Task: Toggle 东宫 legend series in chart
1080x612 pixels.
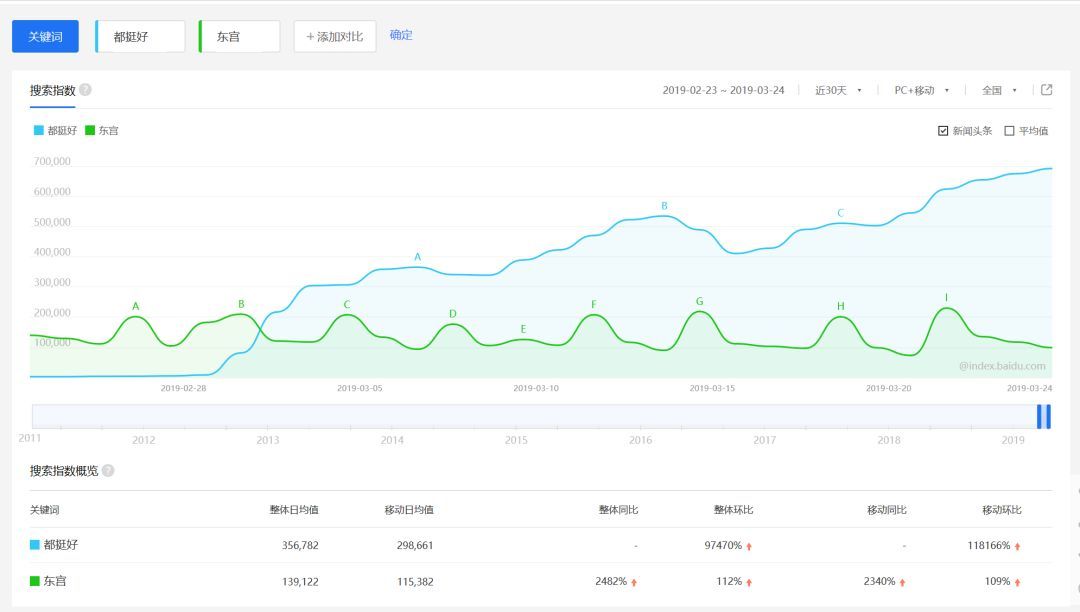Action: point(102,131)
